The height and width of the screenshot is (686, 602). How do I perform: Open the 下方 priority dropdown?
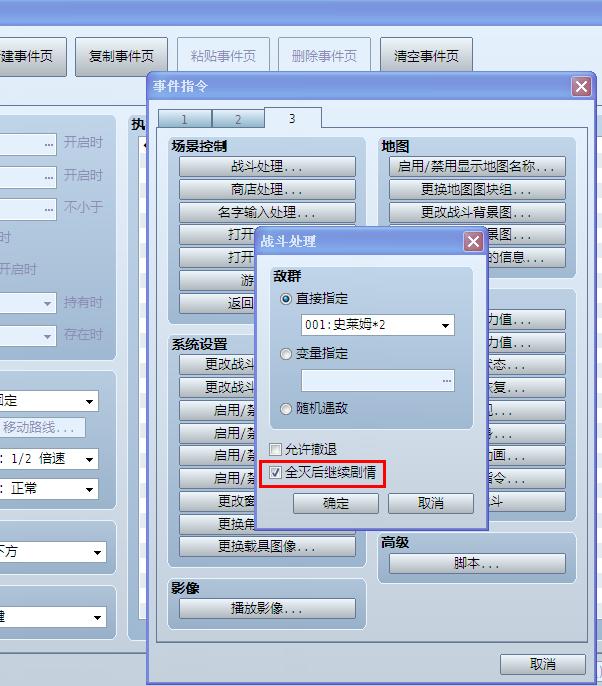click(53, 552)
